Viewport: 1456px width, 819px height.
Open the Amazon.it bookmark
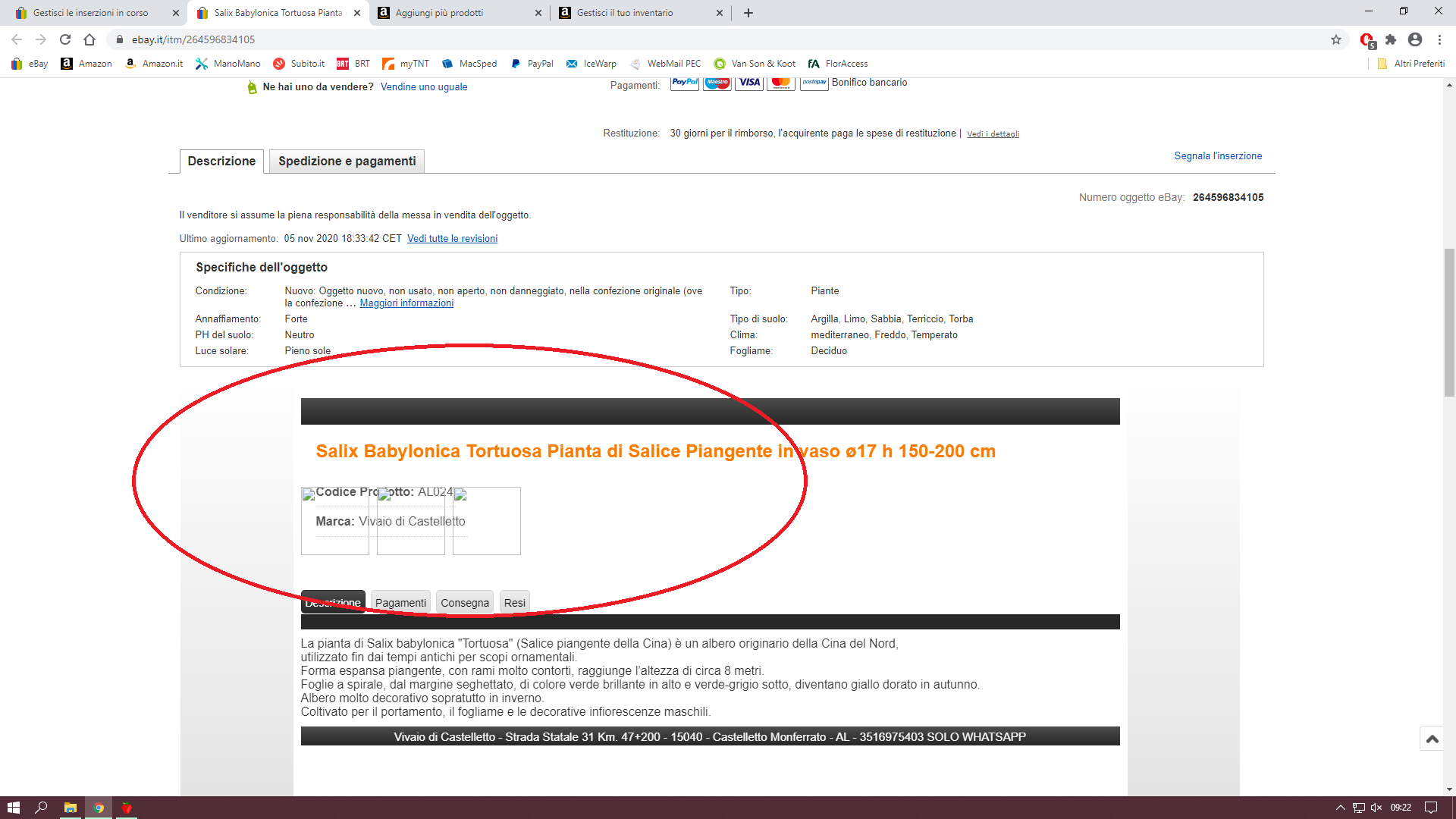pos(154,64)
